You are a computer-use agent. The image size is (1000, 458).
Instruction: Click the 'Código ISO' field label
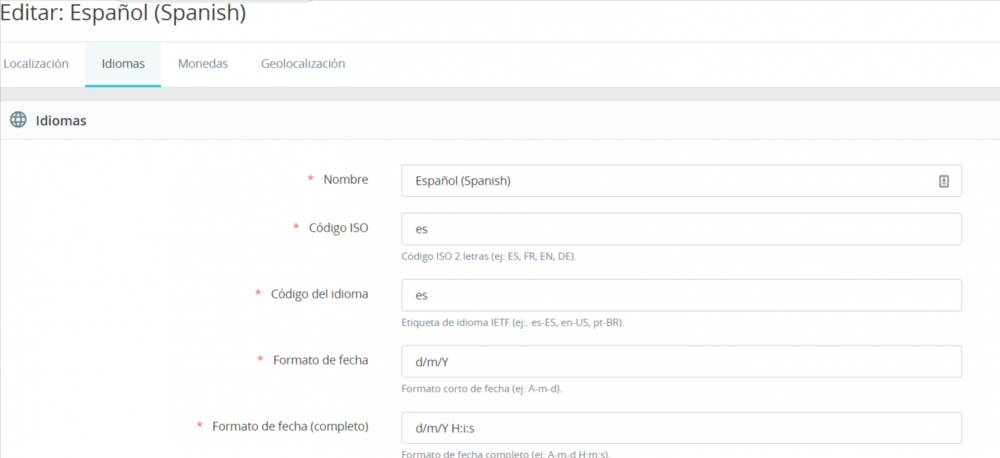click(339, 228)
